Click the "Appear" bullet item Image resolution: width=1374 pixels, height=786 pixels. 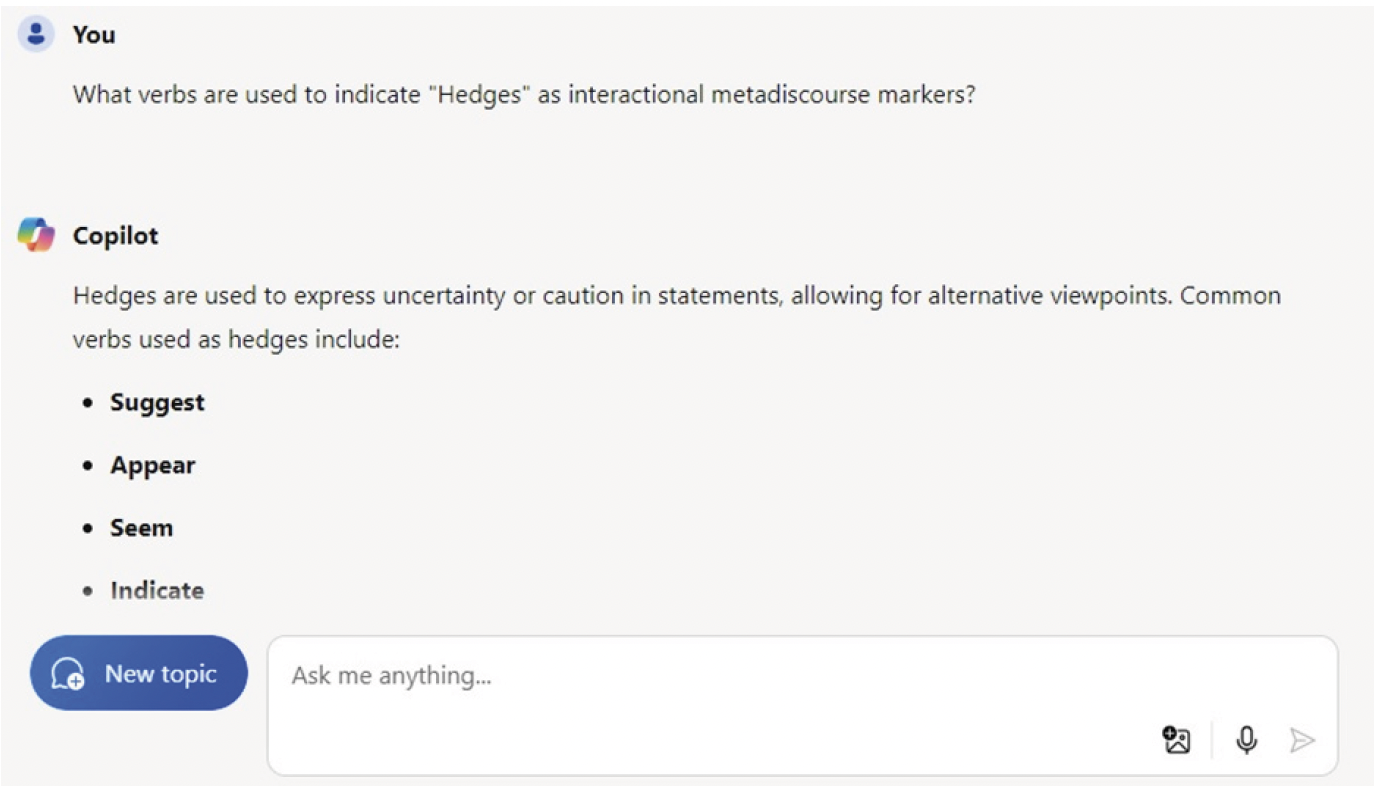(153, 465)
